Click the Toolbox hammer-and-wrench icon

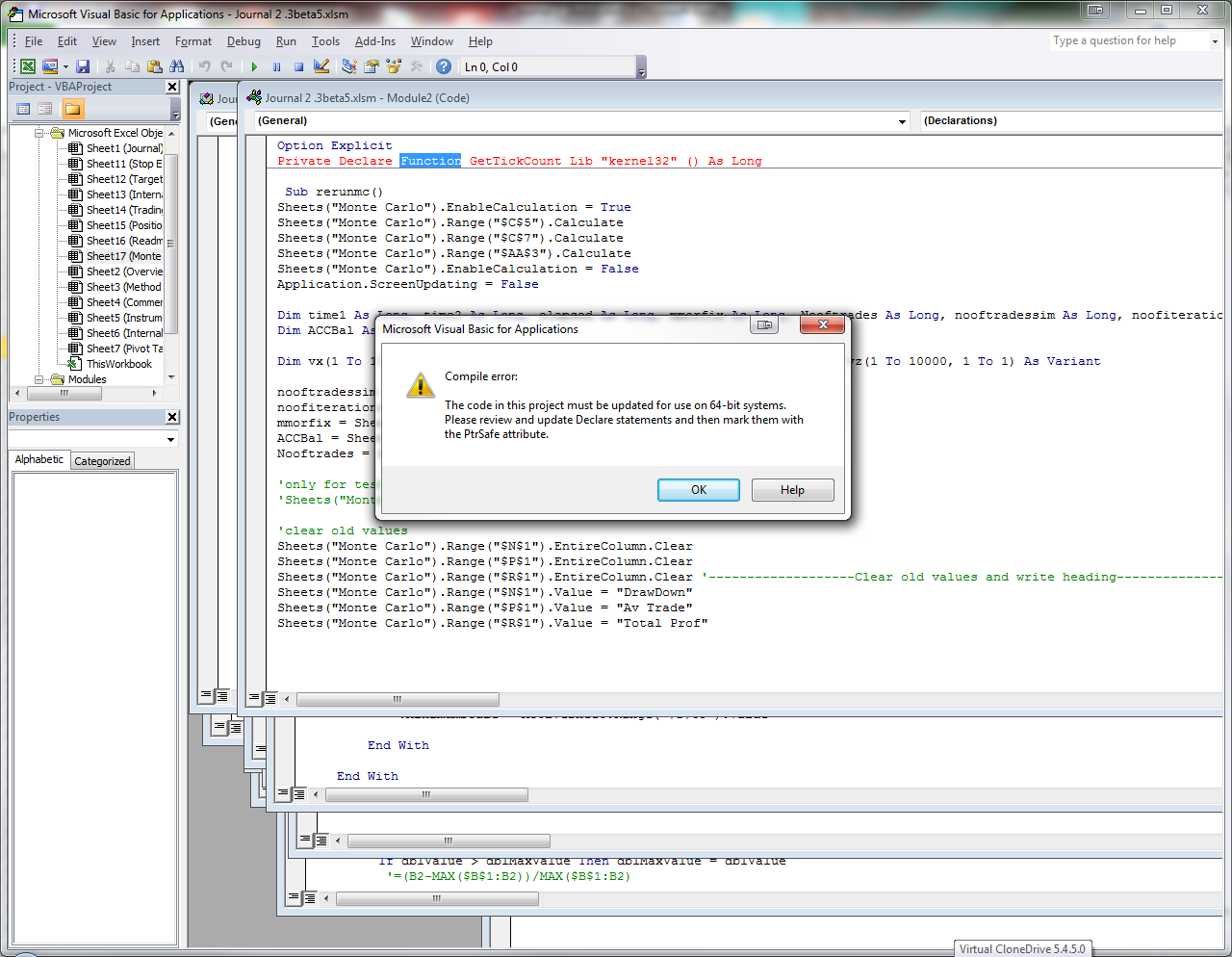point(416,66)
